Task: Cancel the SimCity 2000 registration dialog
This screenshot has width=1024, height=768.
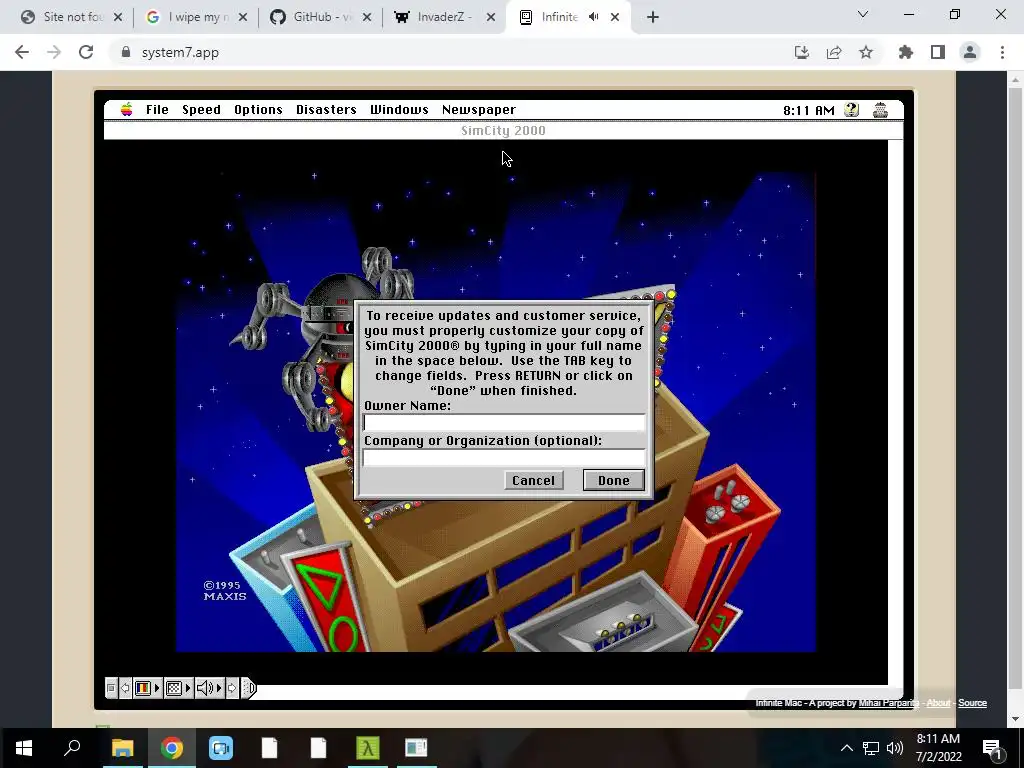Action: pos(533,481)
